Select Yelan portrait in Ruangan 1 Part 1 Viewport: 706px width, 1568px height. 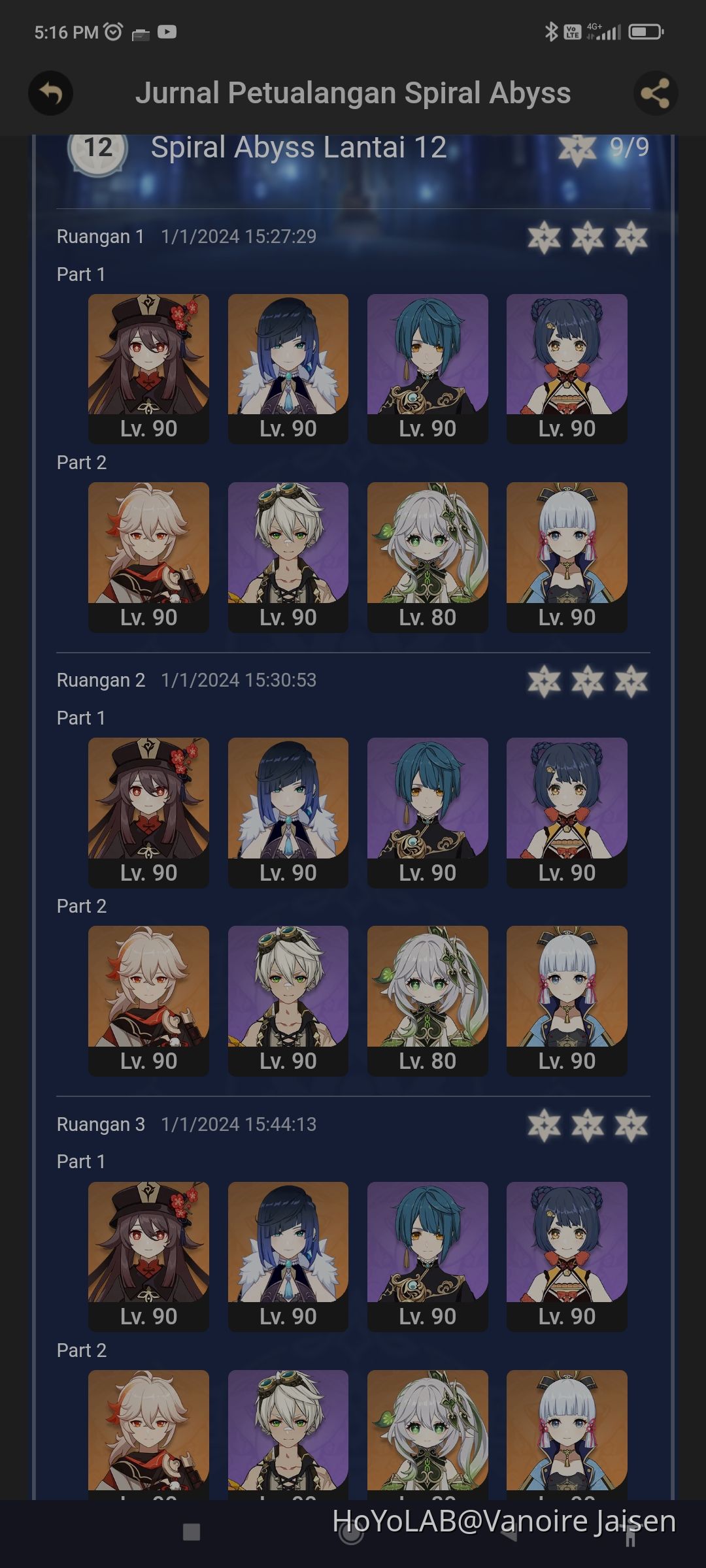pos(288,368)
